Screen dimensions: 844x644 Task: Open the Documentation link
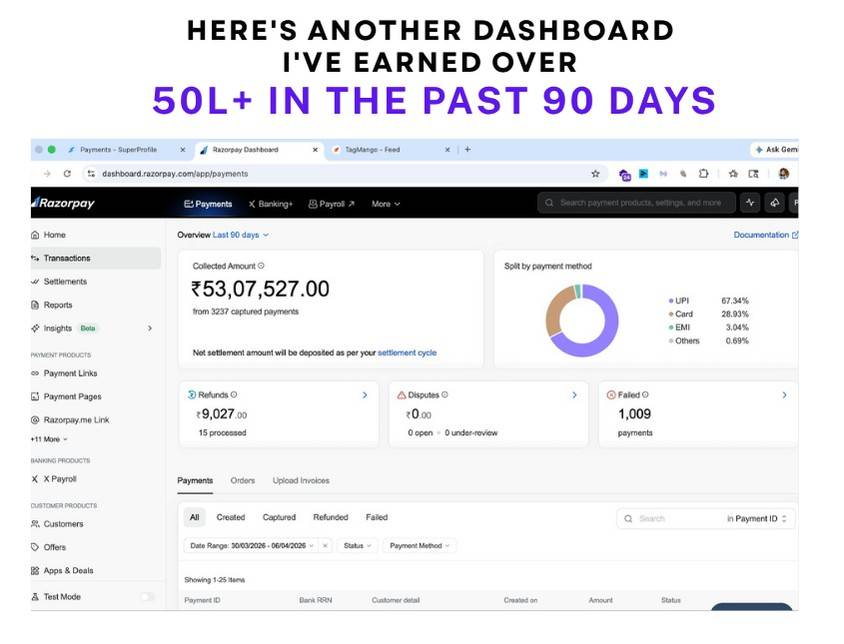click(x=765, y=235)
